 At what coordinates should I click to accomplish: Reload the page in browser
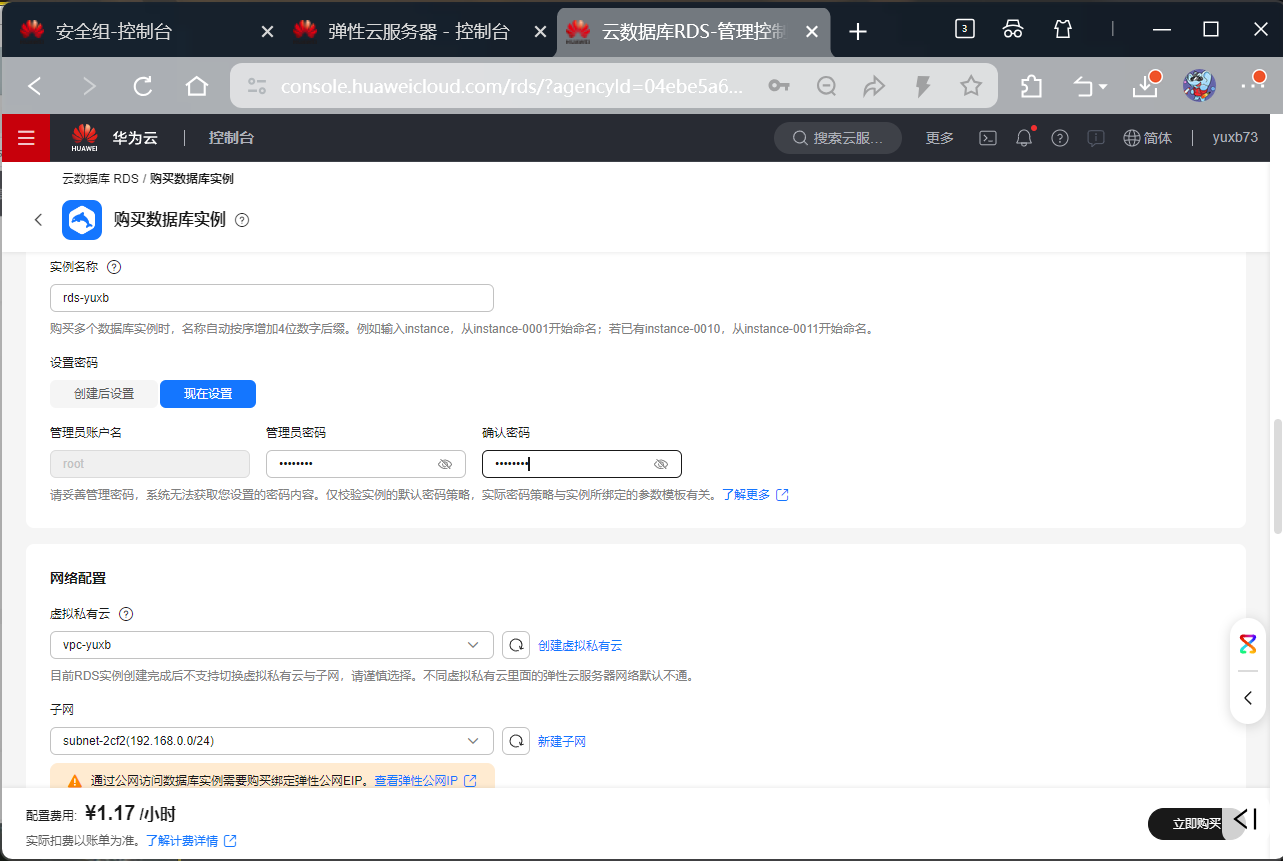pos(143,86)
